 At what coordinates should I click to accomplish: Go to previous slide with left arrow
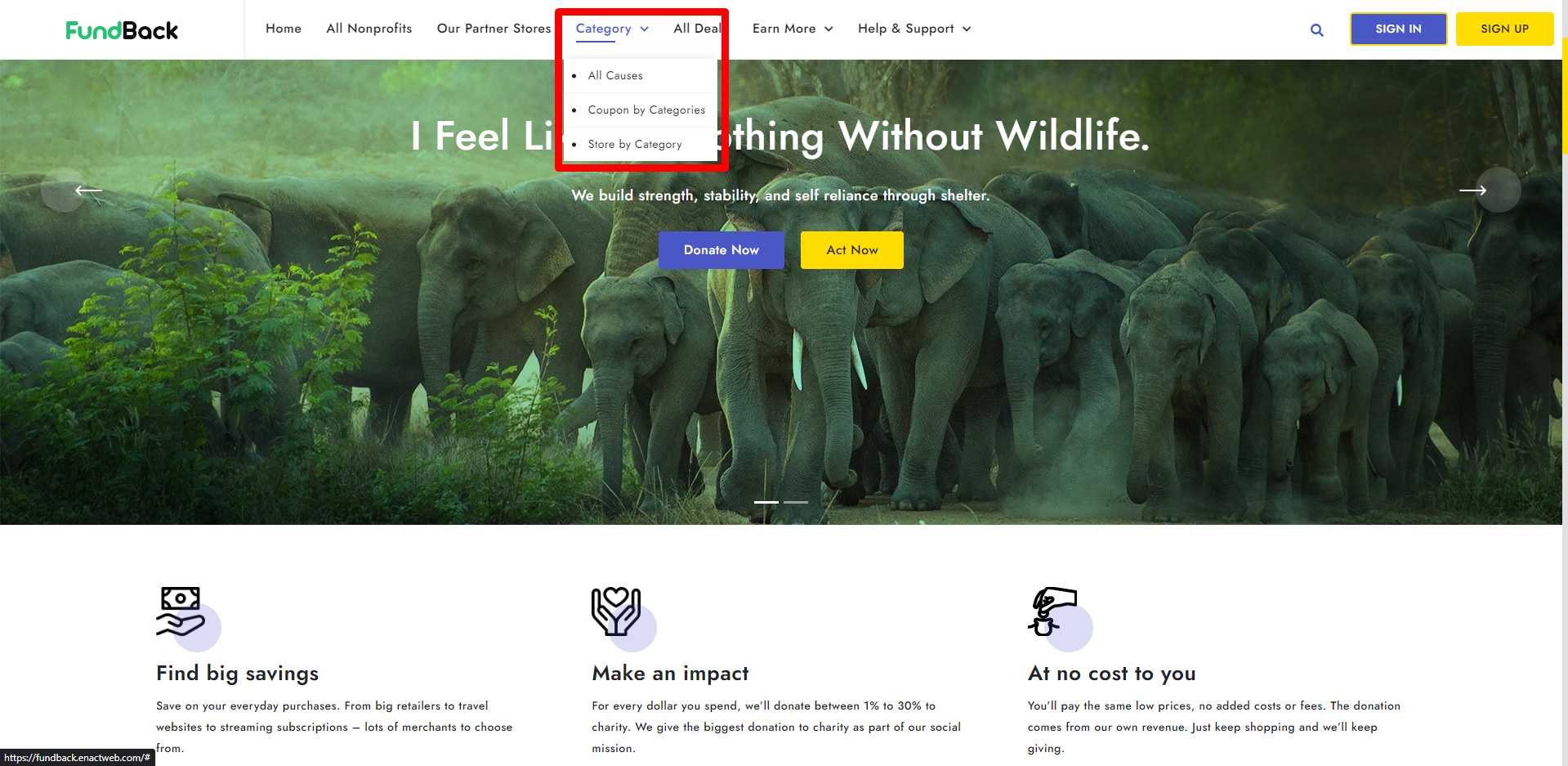88,190
